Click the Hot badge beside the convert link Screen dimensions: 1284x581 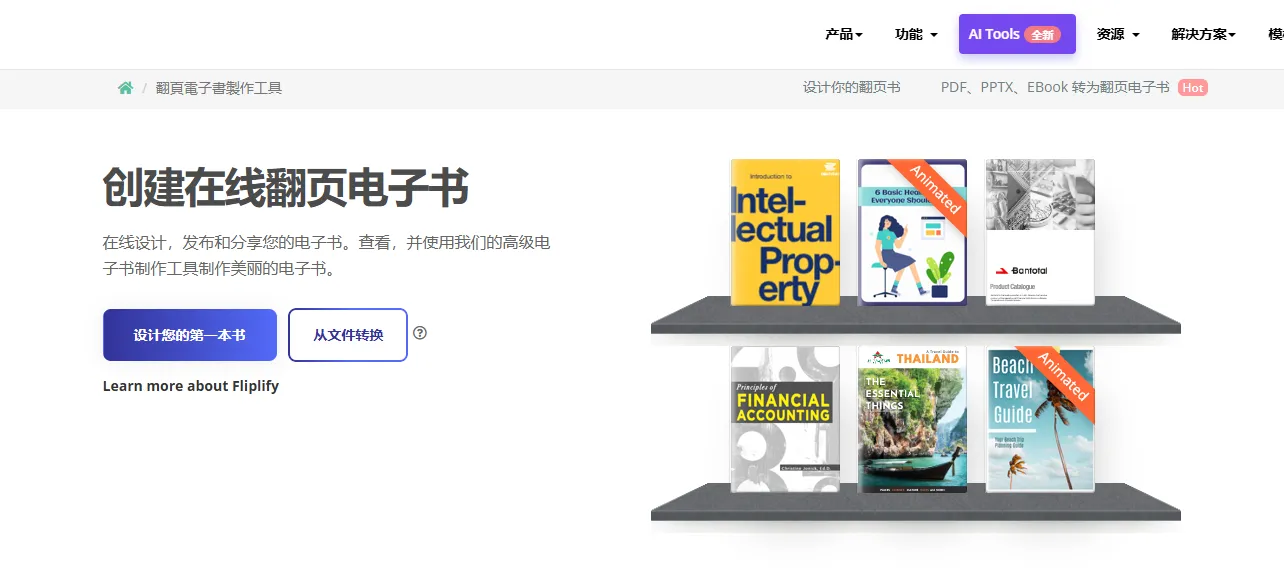pos(1192,88)
